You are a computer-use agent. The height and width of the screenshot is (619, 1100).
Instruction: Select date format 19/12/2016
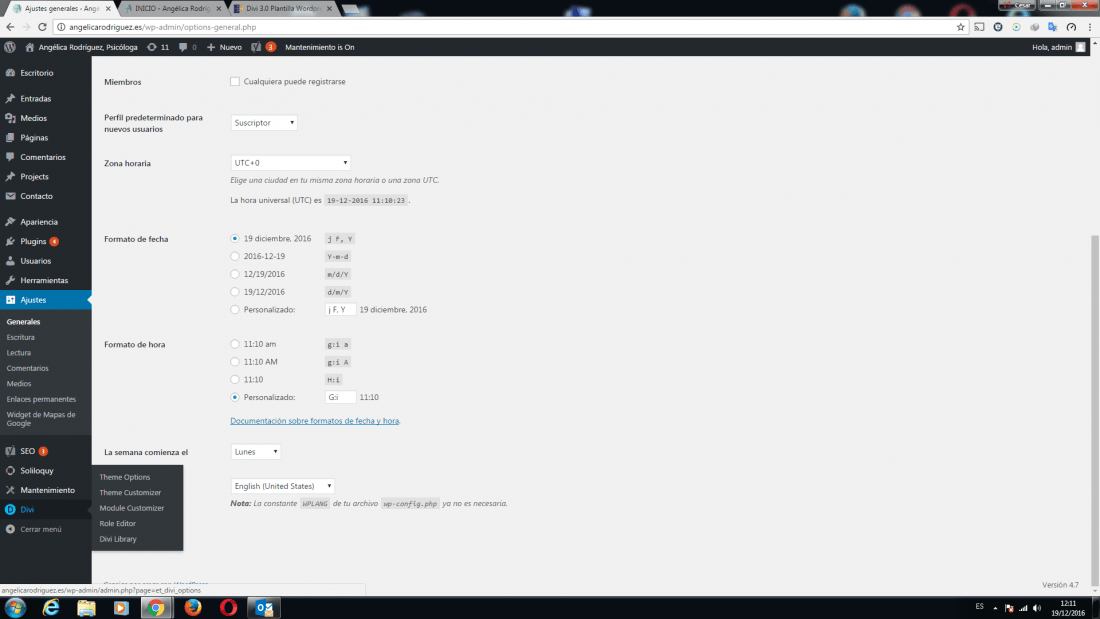235,292
